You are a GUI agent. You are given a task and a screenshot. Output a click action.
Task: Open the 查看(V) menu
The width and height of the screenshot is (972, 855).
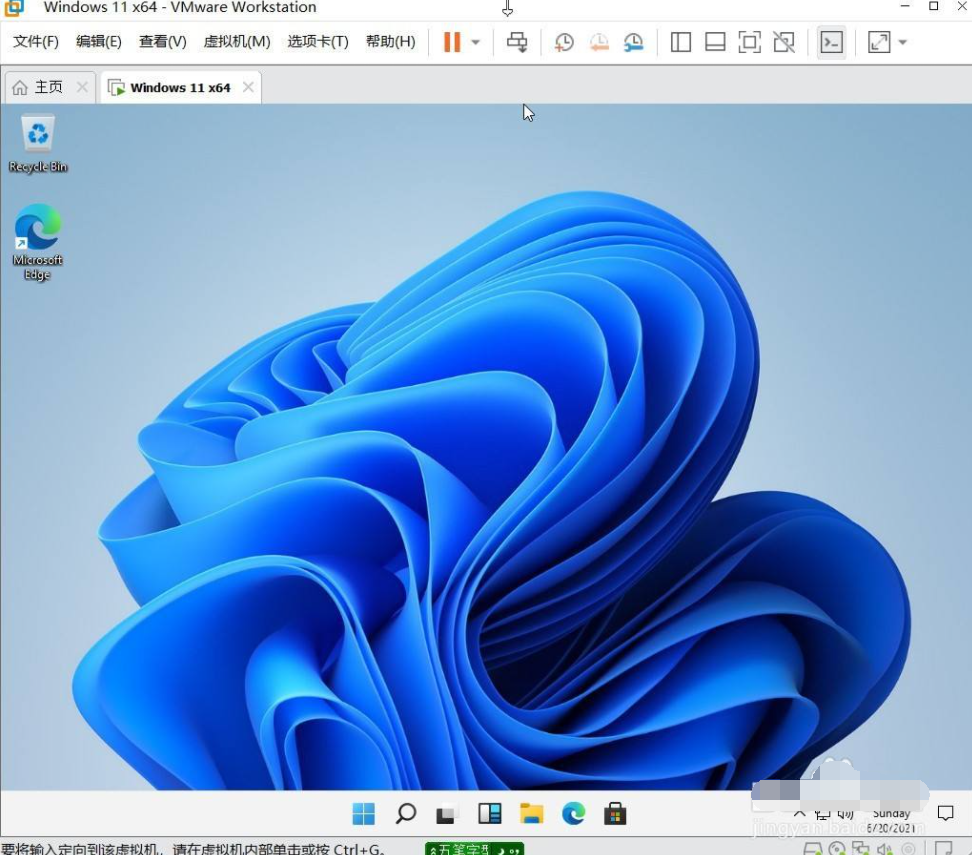[162, 42]
